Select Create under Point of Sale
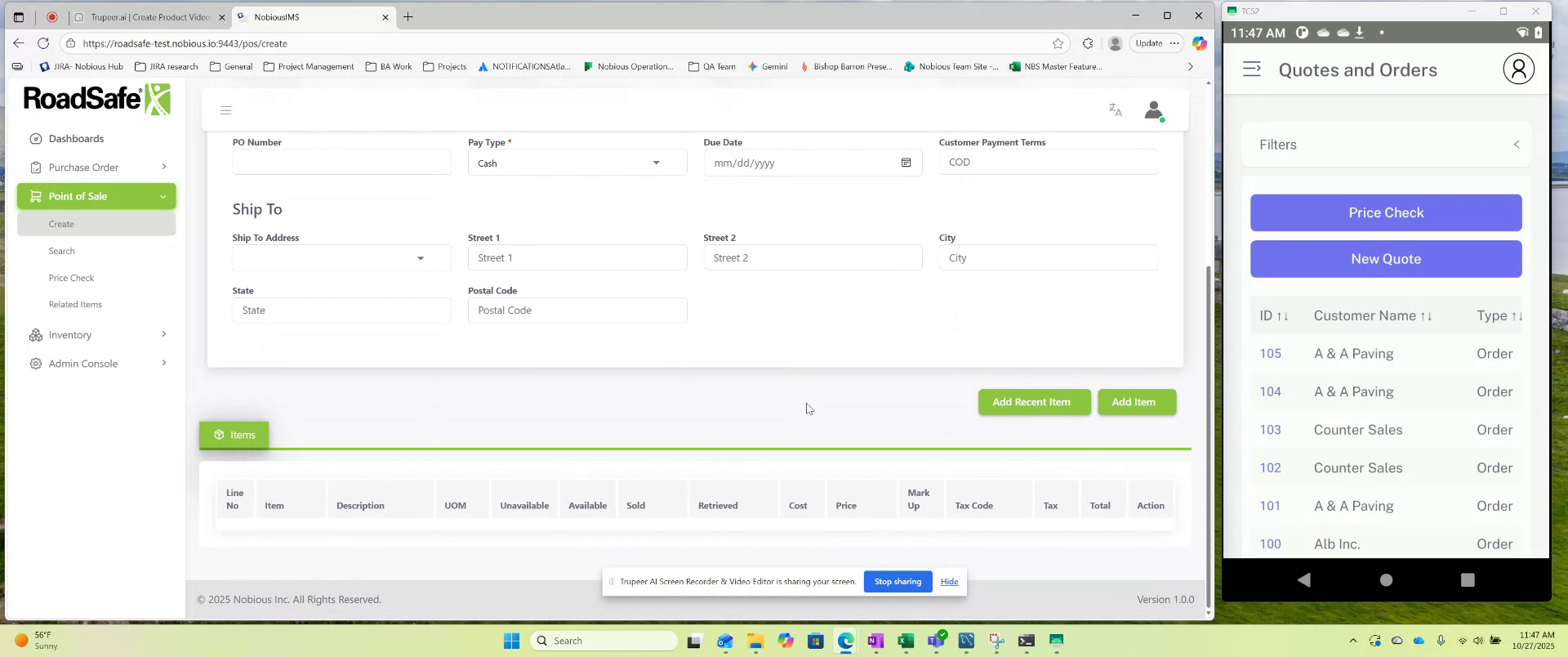 coord(96,224)
